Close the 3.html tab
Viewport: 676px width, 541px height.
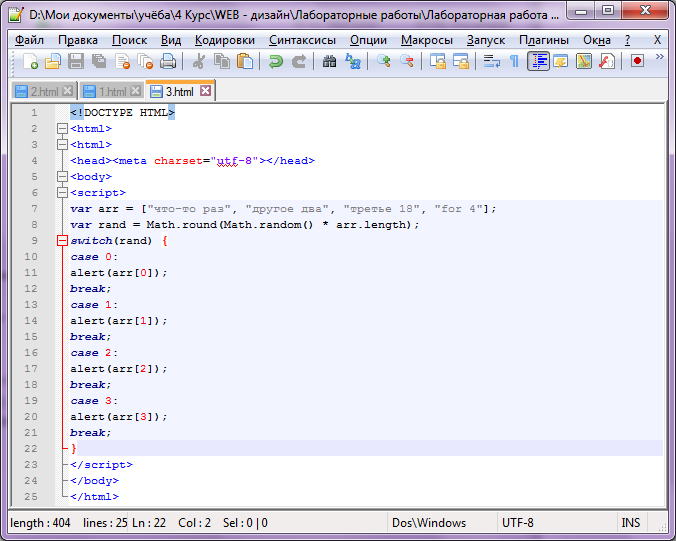[x=205, y=91]
